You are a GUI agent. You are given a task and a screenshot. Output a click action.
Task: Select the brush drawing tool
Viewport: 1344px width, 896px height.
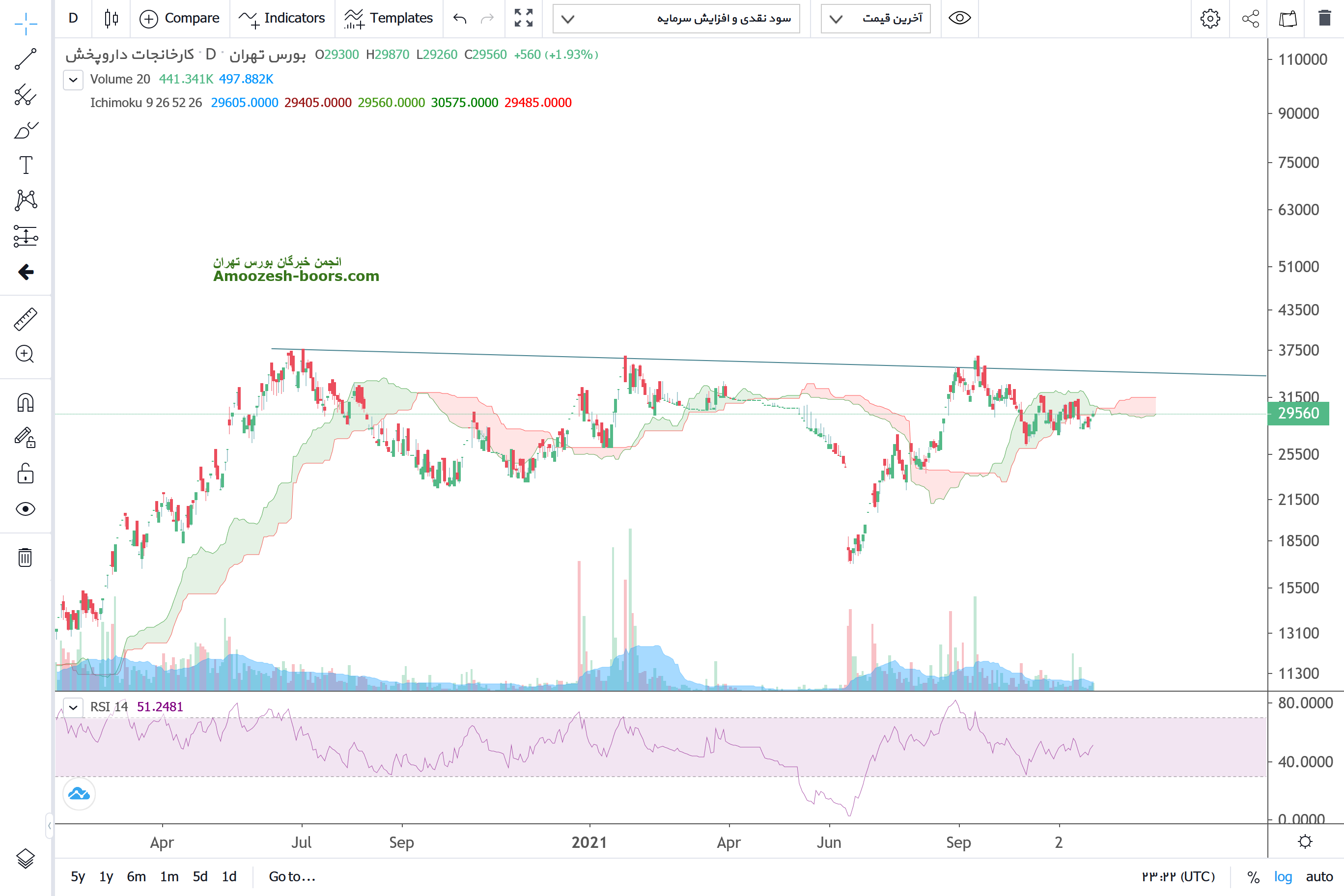(x=25, y=130)
